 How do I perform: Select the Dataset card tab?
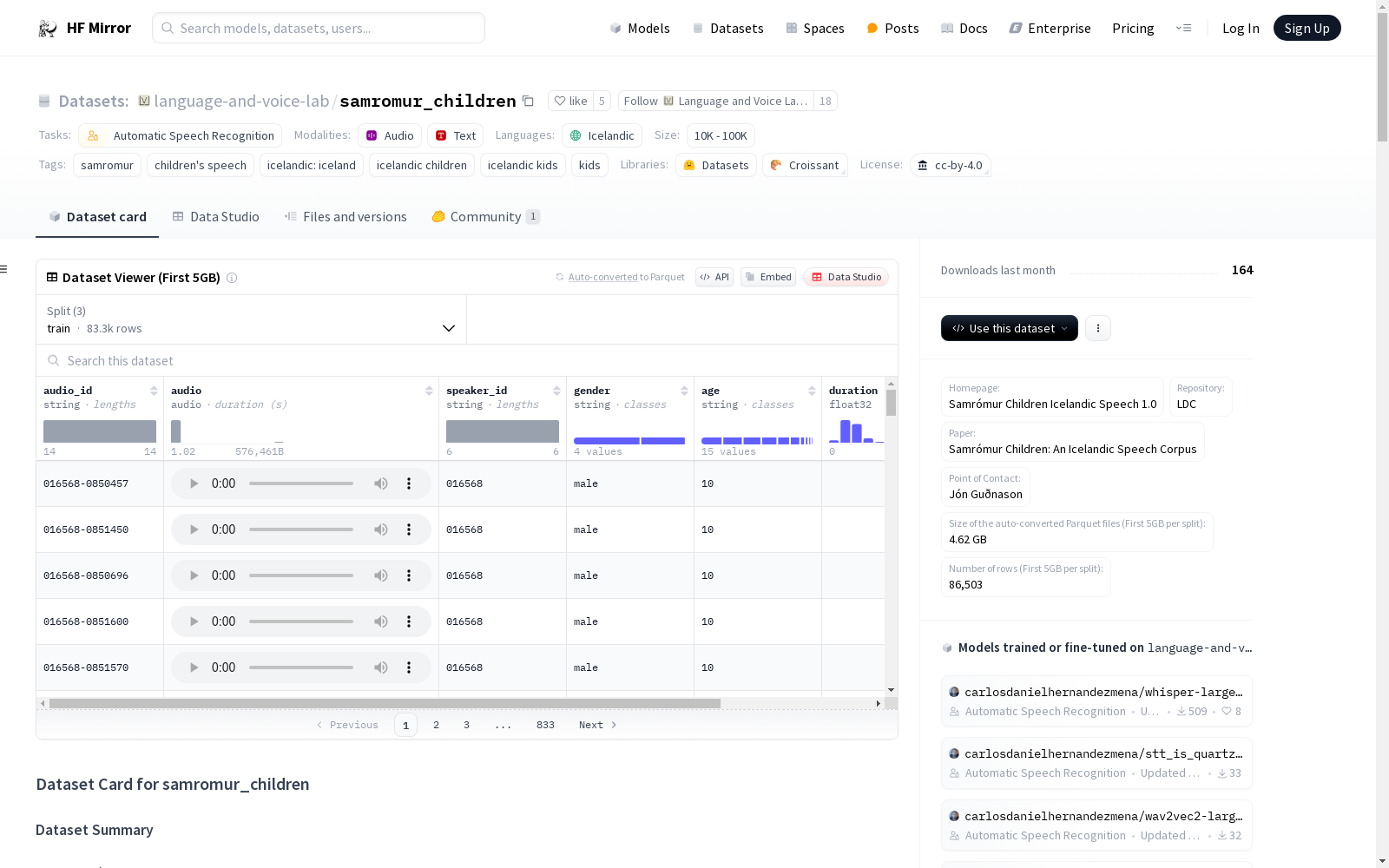97,217
